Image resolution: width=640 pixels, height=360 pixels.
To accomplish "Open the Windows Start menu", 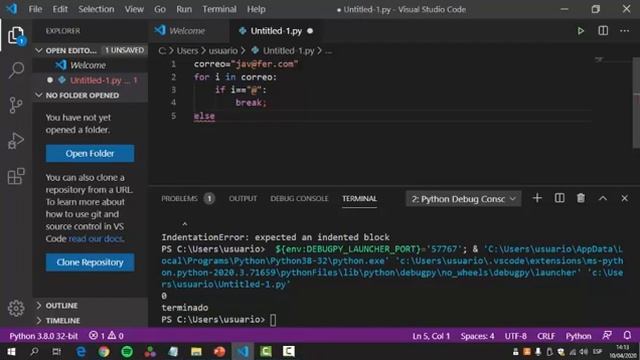I will (11, 351).
